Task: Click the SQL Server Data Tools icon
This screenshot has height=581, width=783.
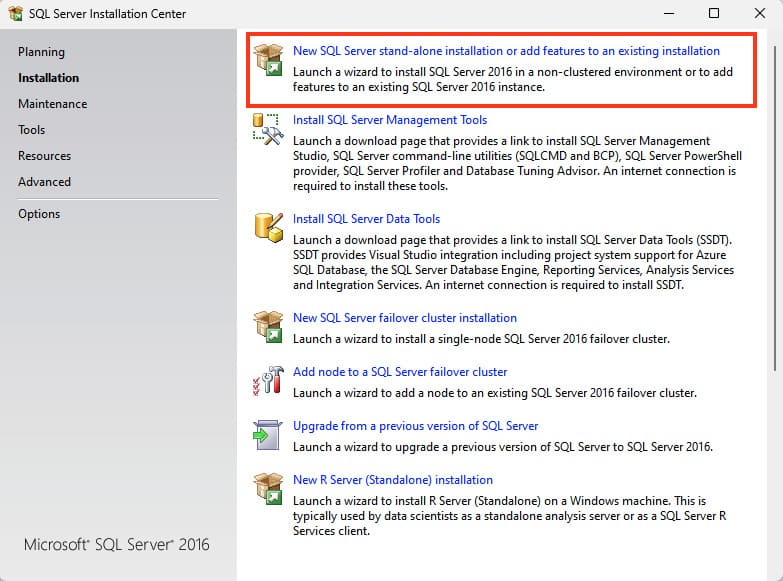Action: tap(269, 227)
